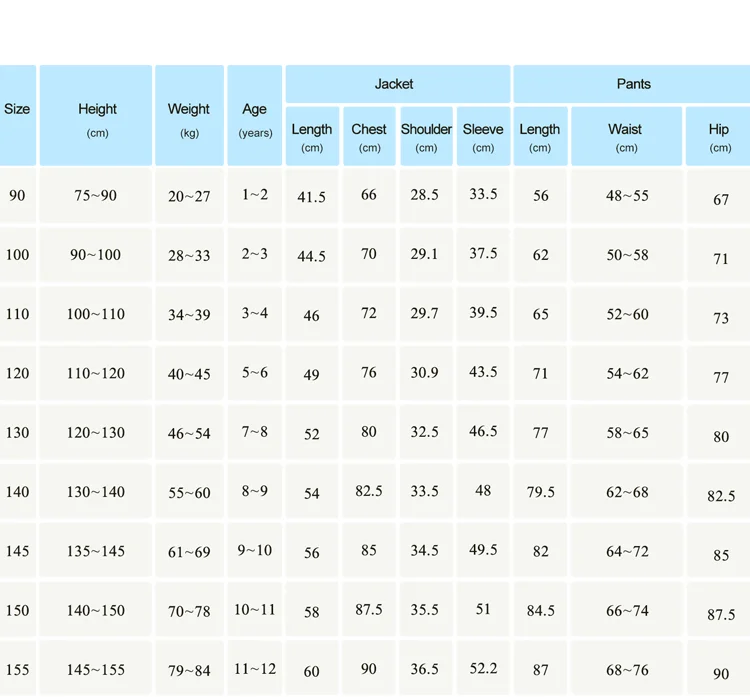The width and height of the screenshot is (750, 697).
Task: Select the 20~27 weight cell
Action: (189, 197)
